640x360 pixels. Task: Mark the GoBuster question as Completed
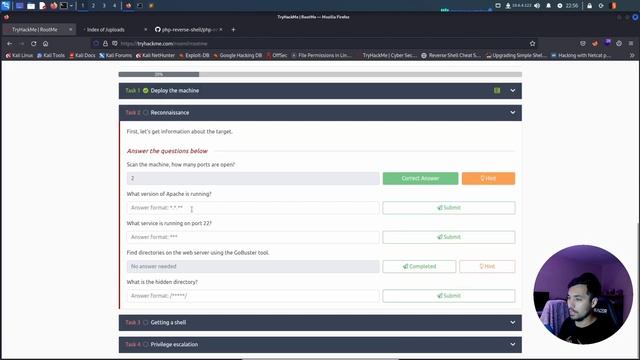tap(419, 267)
